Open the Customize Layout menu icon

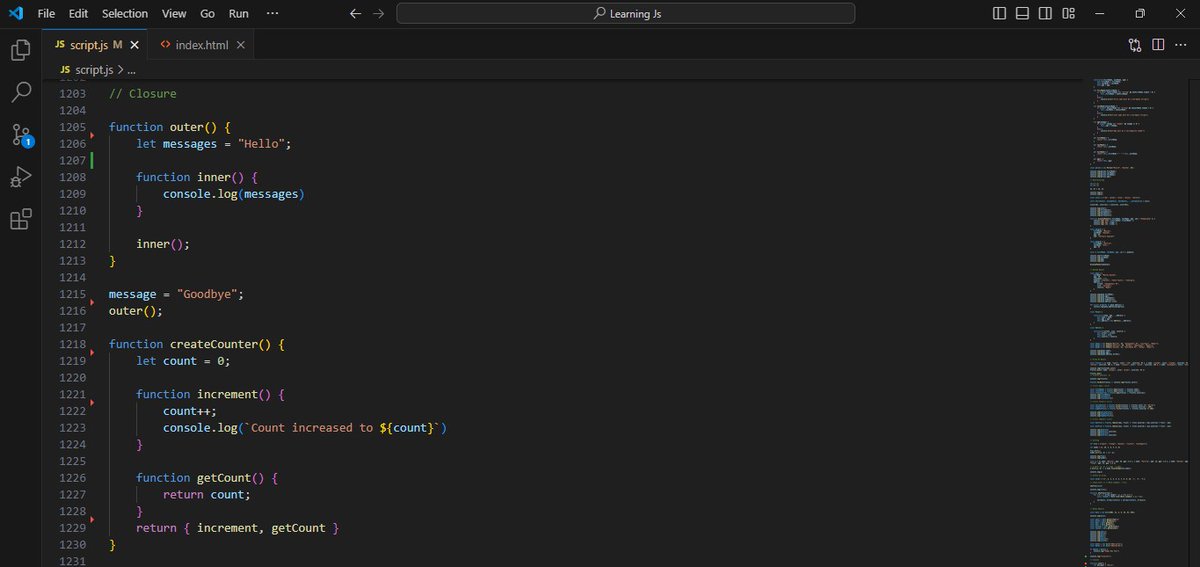tap(1069, 14)
